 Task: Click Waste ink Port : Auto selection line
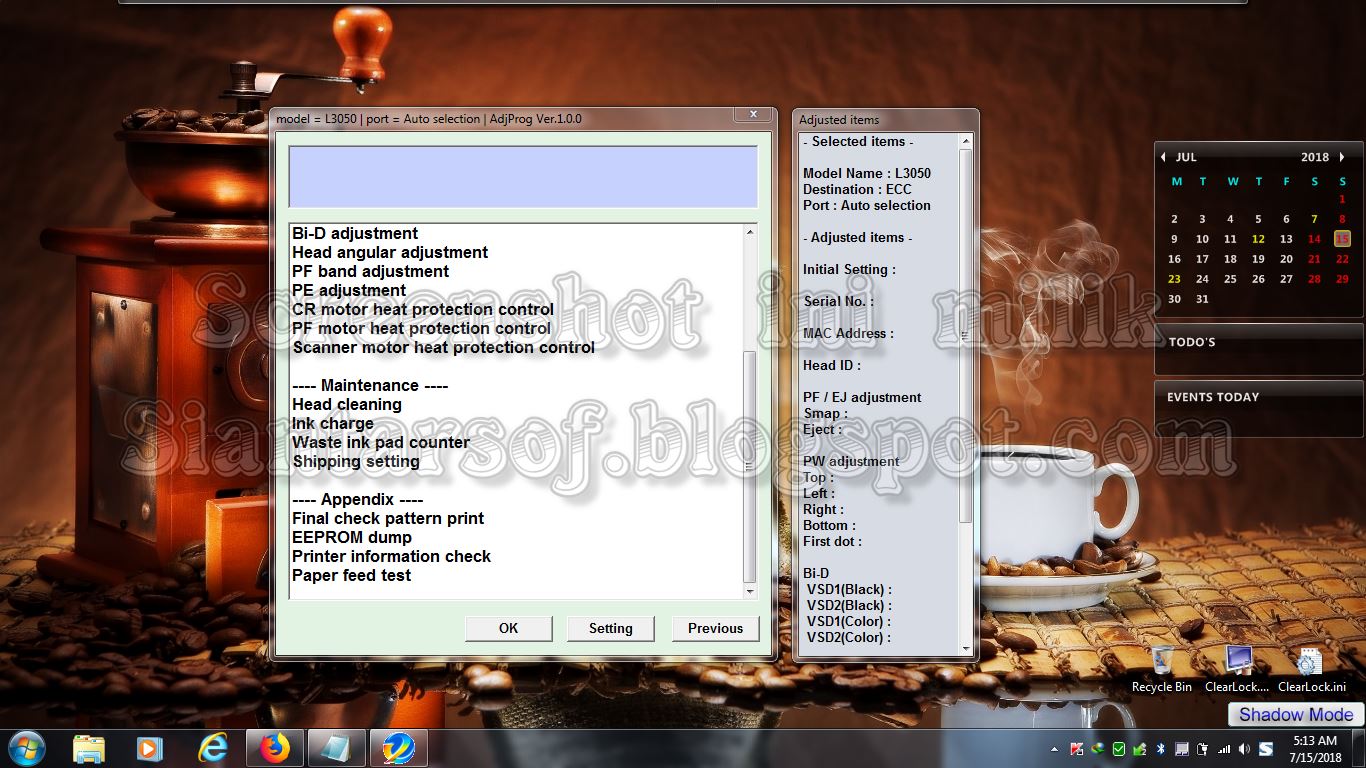coord(866,205)
